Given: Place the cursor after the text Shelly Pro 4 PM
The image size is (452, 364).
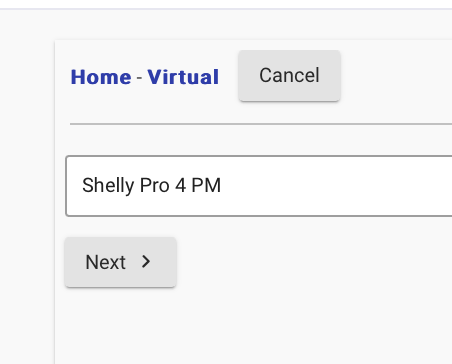Looking at the screenshot, I should tap(223, 185).
